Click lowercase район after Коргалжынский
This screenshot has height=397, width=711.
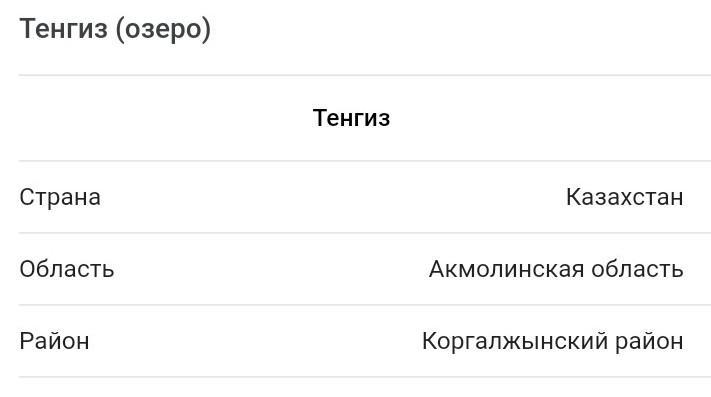(x=649, y=341)
